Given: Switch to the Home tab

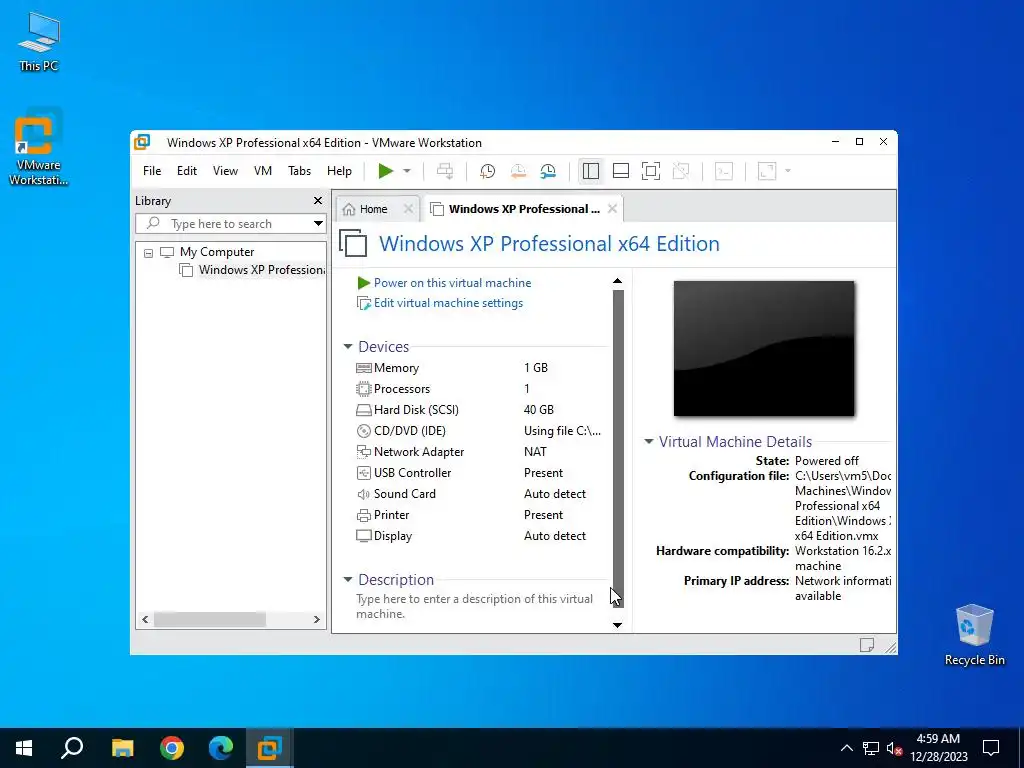Looking at the screenshot, I should tap(373, 209).
